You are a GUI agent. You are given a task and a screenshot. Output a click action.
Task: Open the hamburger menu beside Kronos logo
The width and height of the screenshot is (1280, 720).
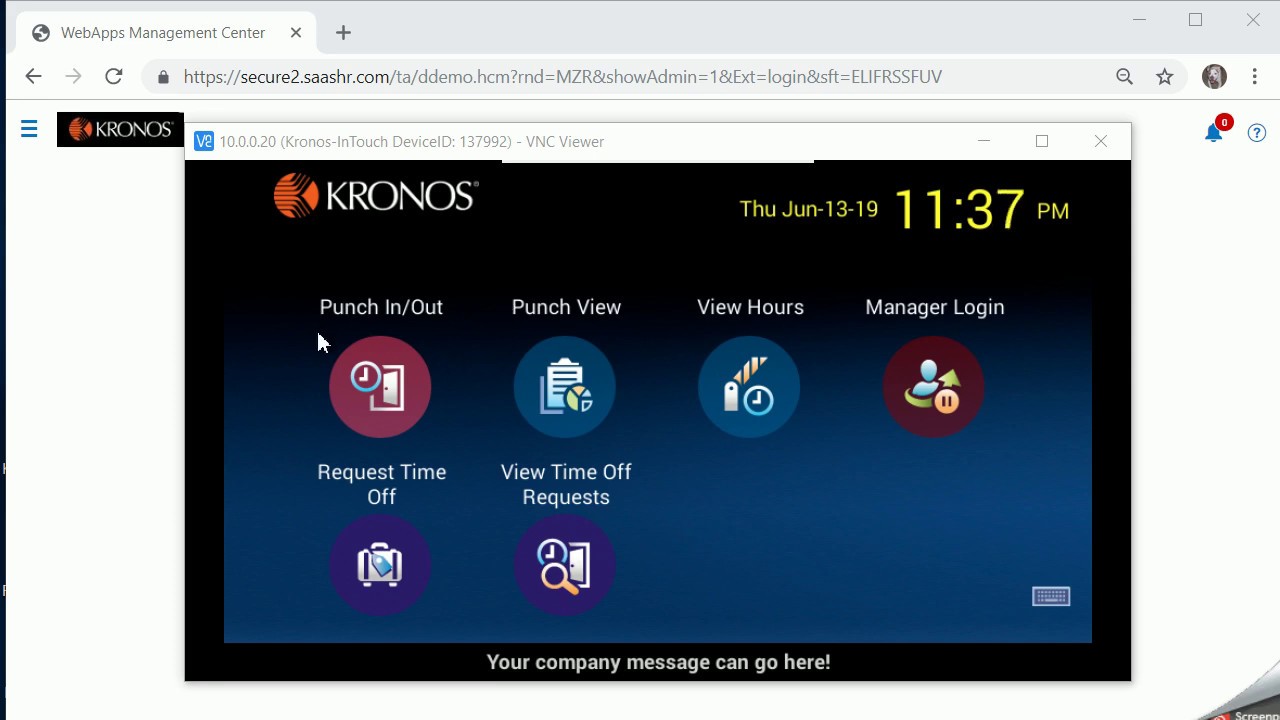[x=29, y=129]
